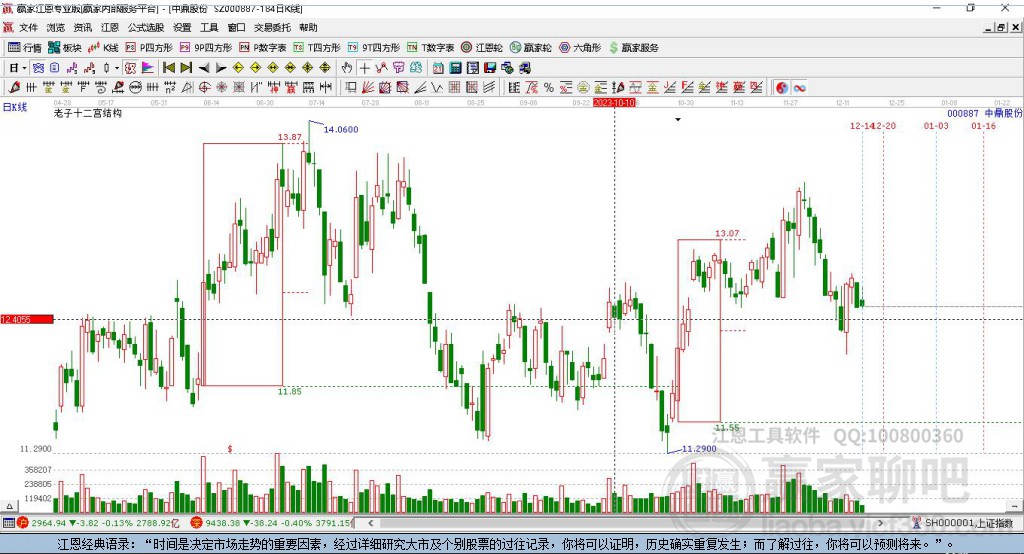Open the 行情 market quotes view
The height and width of the screenshot is (554, 1024).
[x=25, y=48]
